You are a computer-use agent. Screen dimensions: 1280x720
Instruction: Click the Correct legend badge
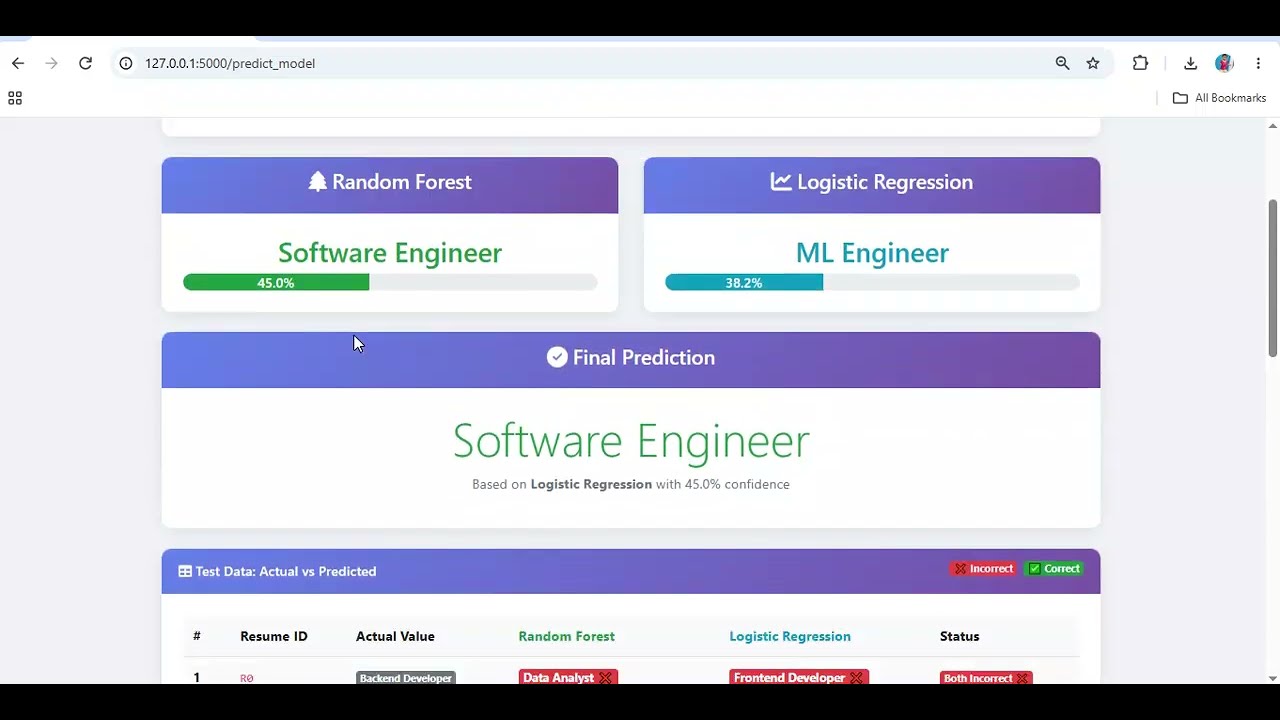(1054, 569)
